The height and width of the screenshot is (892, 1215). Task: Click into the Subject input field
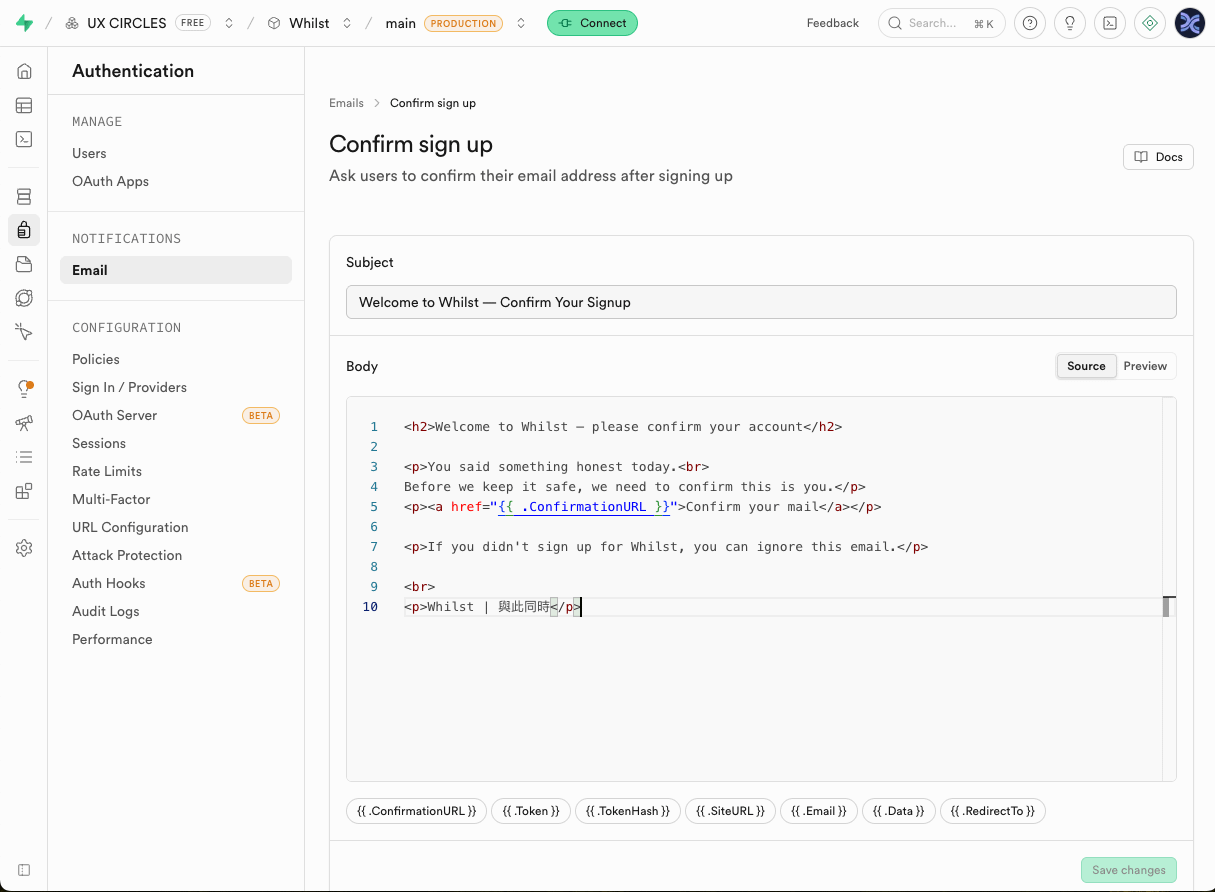(x=761, y=302)
